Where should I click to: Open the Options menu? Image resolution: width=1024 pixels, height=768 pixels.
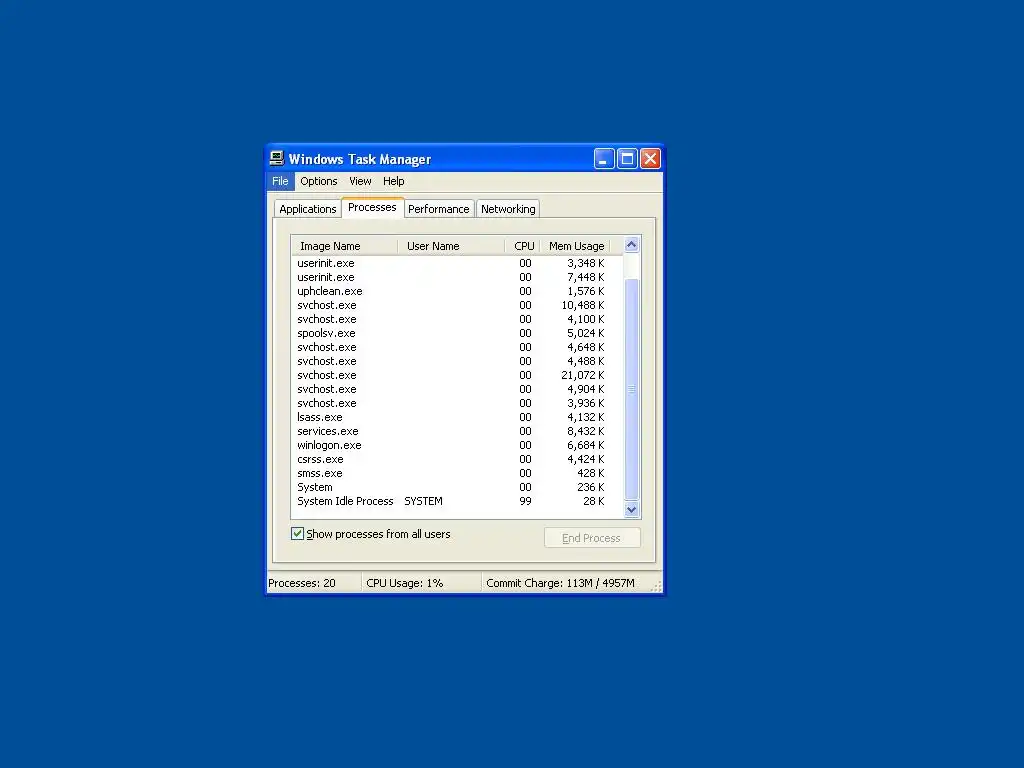(319, 182)
